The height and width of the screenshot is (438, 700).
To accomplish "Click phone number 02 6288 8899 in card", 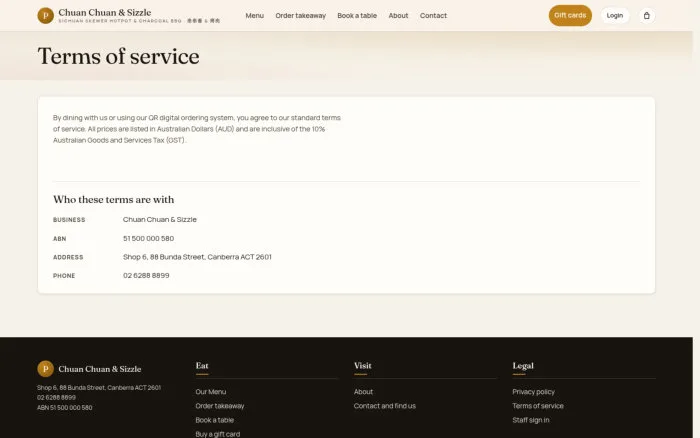I will 146,275.
